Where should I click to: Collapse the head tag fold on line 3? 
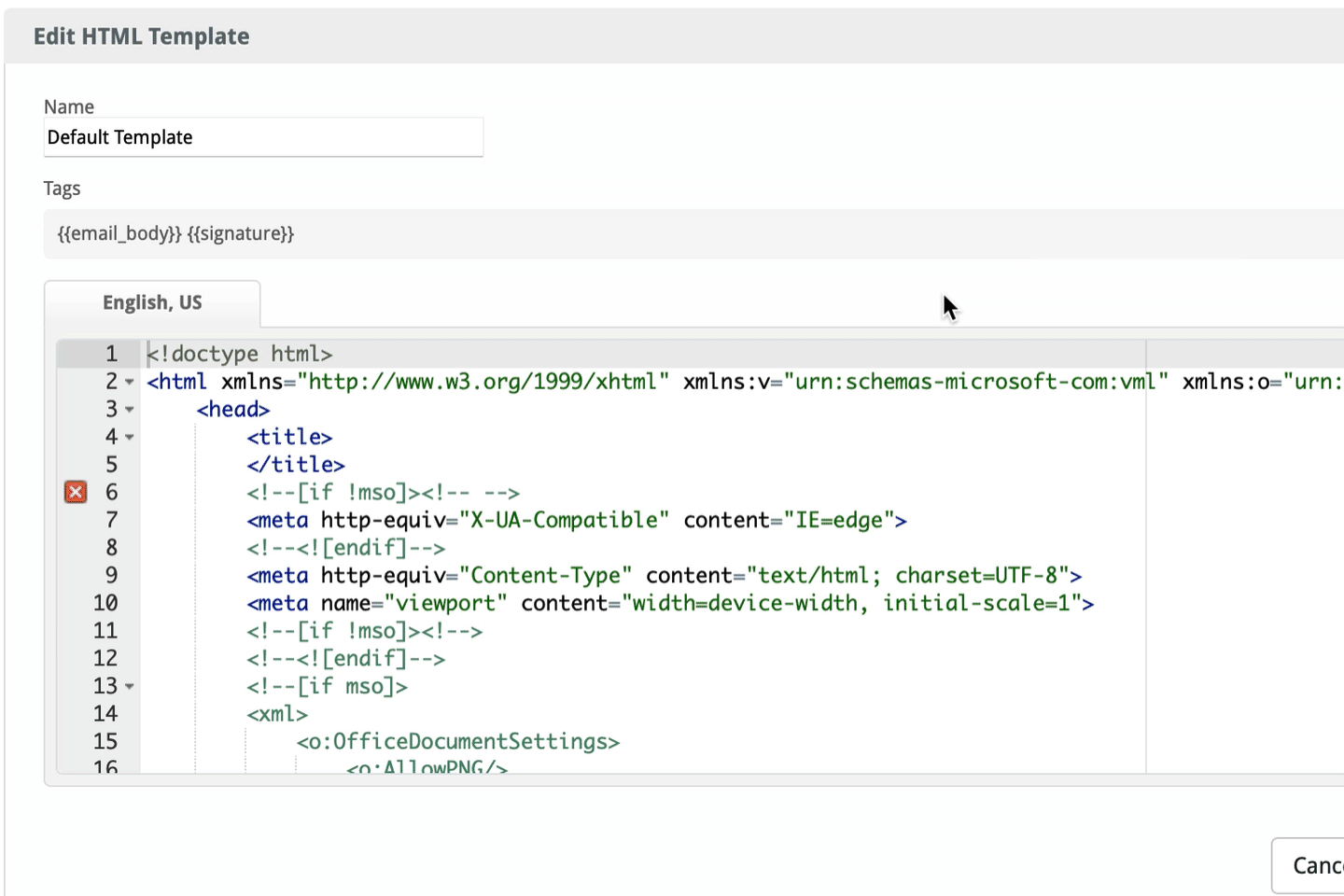pyautogui.click(x=130, y=410)
